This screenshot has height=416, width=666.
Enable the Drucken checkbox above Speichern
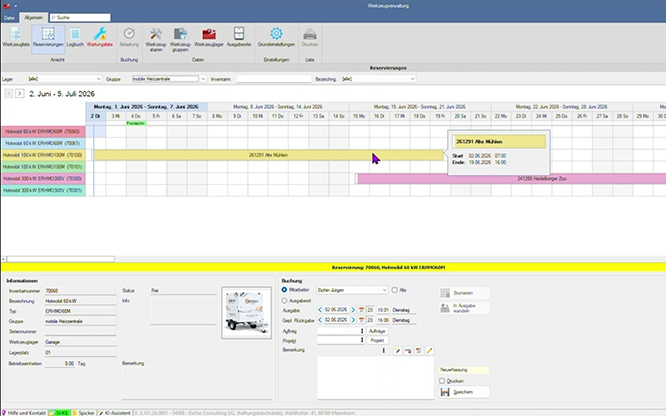(442, 381)
